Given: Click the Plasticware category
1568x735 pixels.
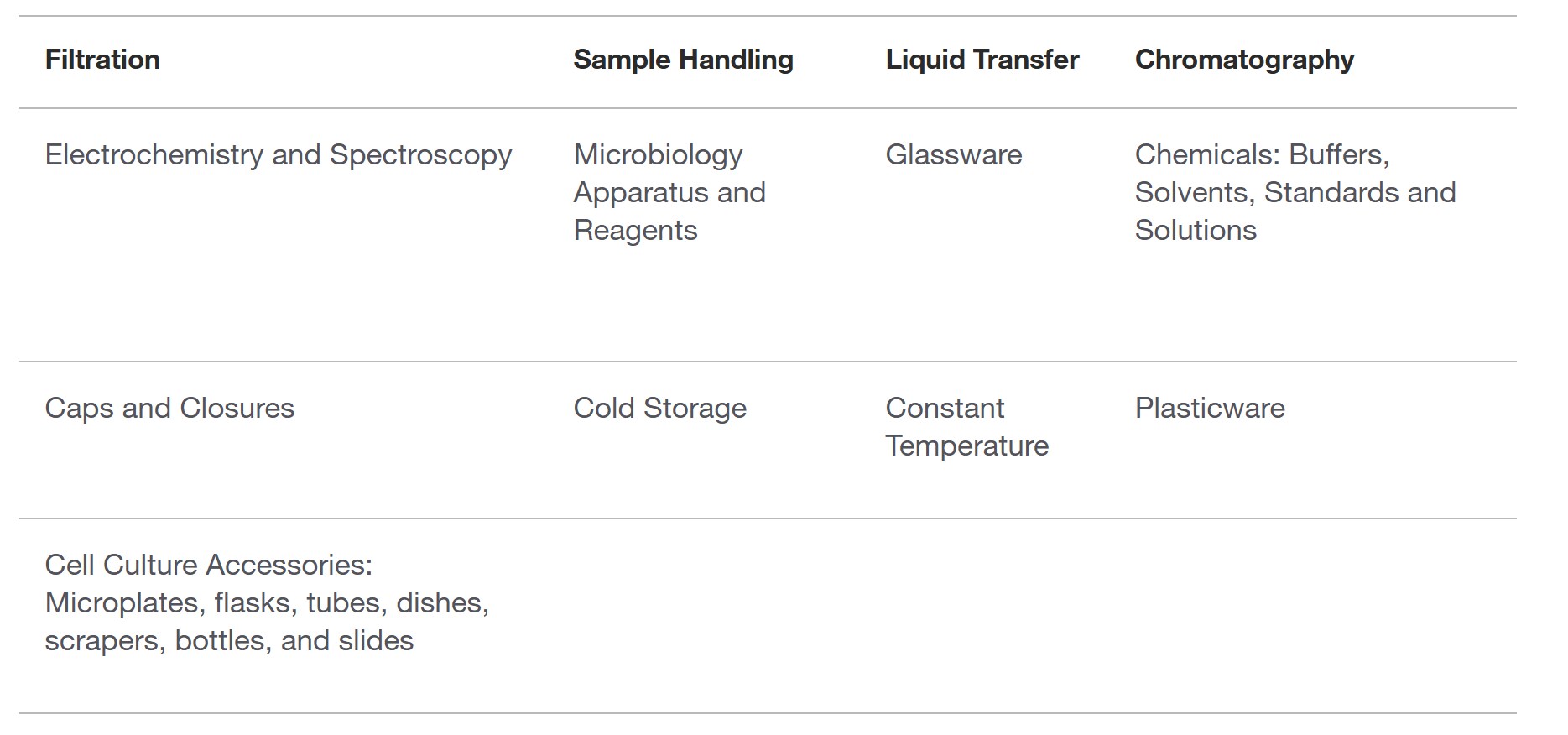Looking at the screenshot, I should [x=1209, y=409].
